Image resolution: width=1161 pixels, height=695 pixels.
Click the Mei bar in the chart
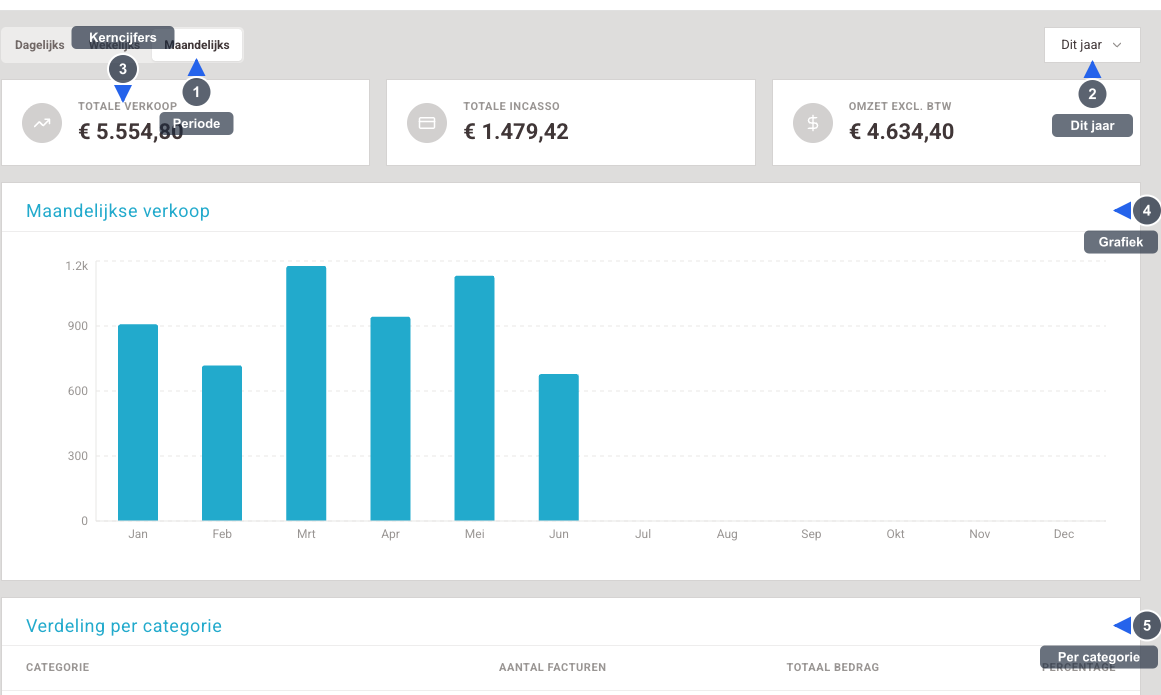(475, 398)
